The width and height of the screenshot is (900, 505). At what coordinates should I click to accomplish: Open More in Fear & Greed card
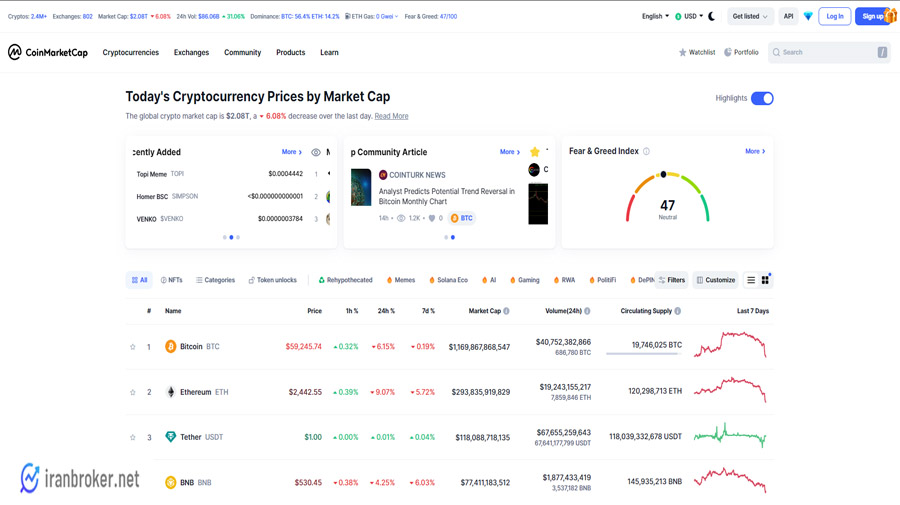(755, 152)
